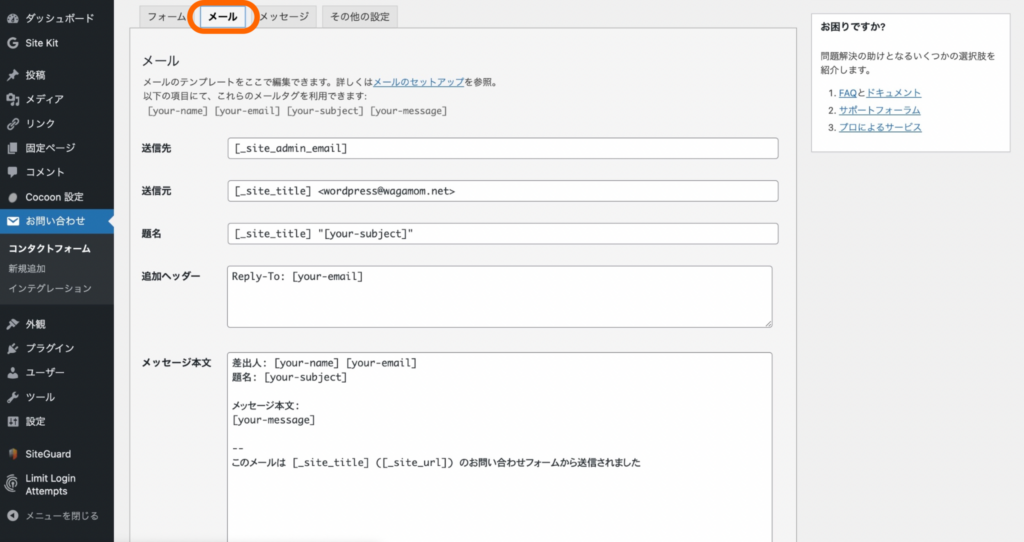Viewport: 1024px width, 542px height.
Task: Open the サポートフォーラム link
Action: (x=879, y=110)
